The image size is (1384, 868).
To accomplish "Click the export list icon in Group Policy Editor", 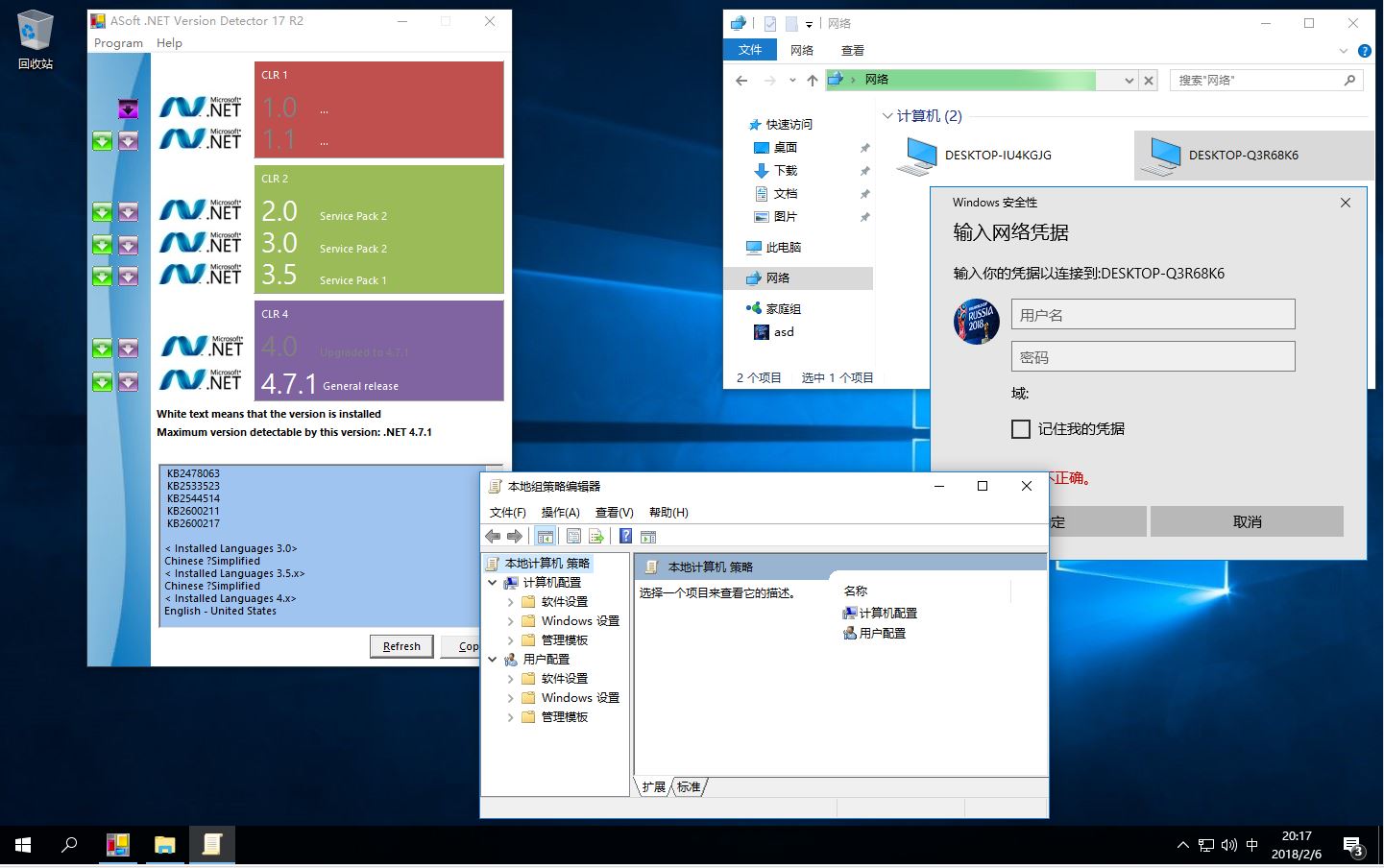I will (x=597, y=536).
